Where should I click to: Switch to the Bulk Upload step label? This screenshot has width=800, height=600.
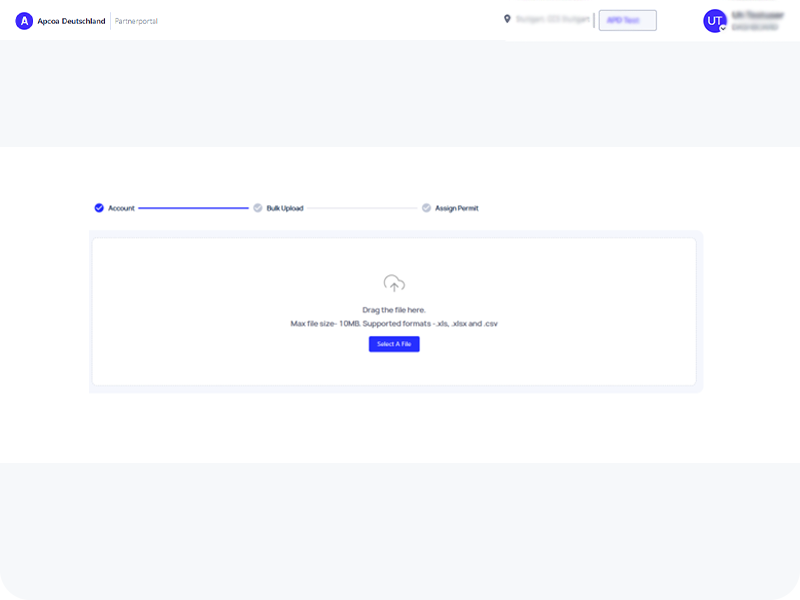pyautogui.click(x=285, y=208)
